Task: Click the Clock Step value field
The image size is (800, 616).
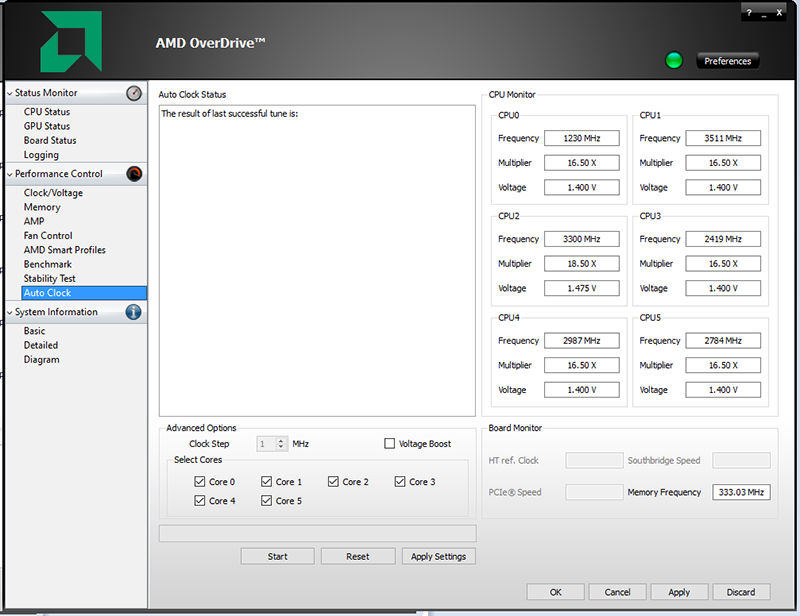Action: [x=266, y=443]
